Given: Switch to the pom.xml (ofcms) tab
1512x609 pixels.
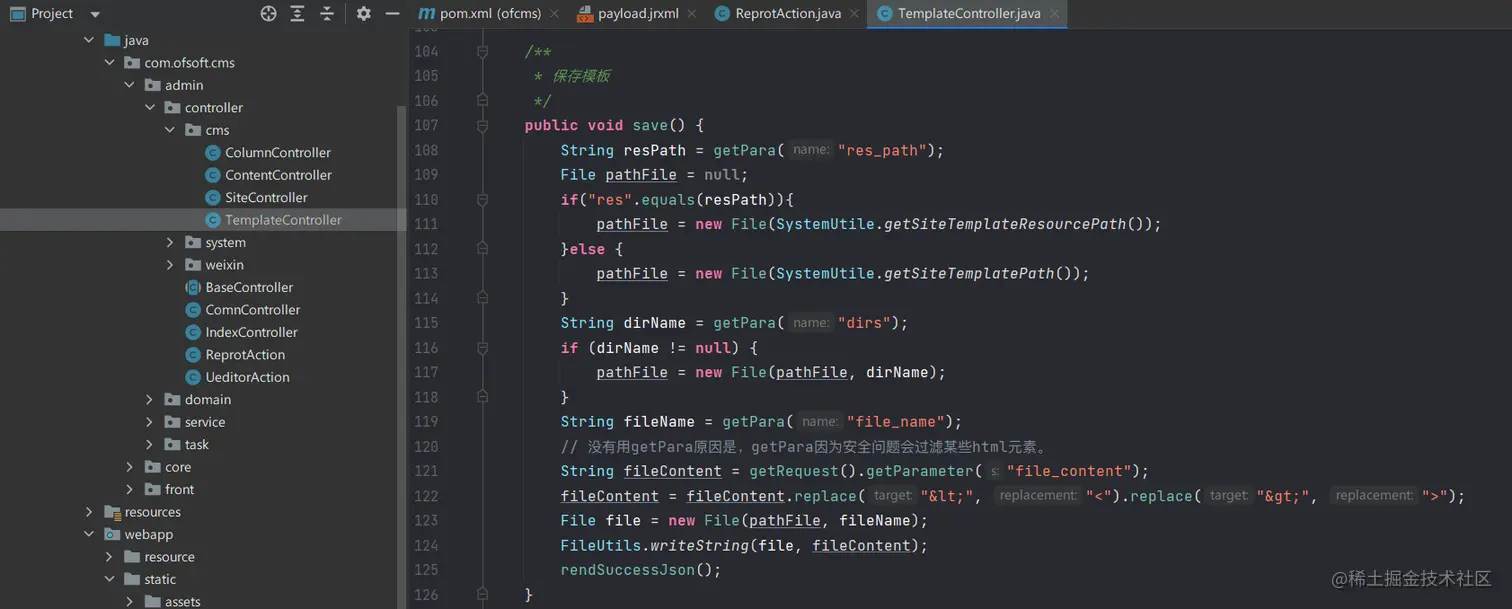Looking at the screenshot, I should (491, 13).
